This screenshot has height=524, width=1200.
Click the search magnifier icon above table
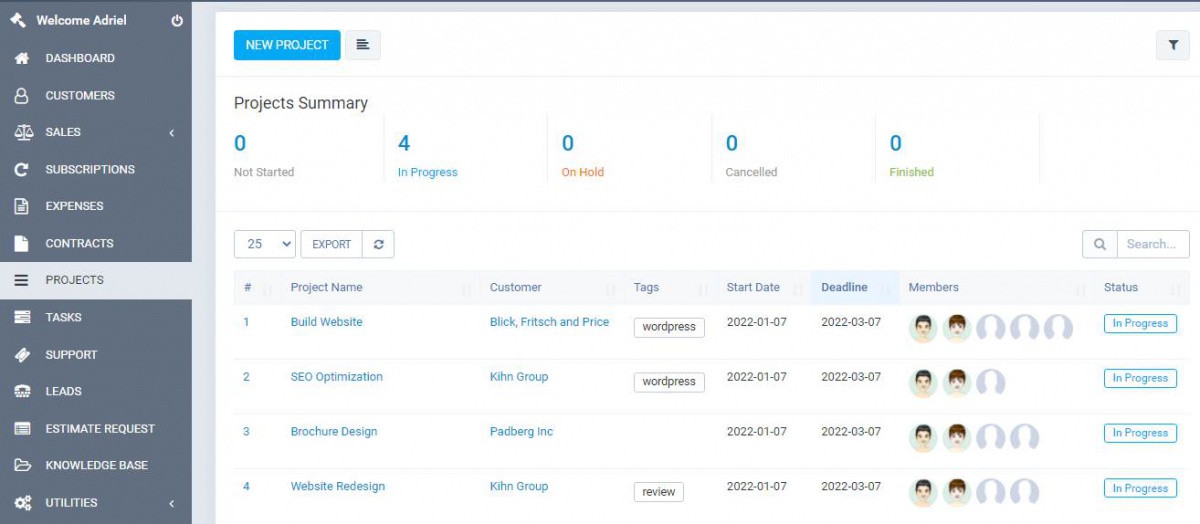click(1100, 244)
